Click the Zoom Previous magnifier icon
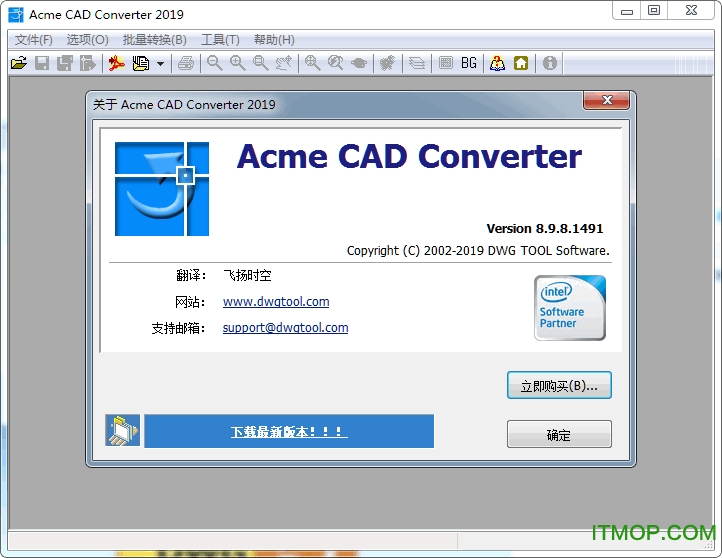Screen dimensions: 722x558 coord(336,63)
